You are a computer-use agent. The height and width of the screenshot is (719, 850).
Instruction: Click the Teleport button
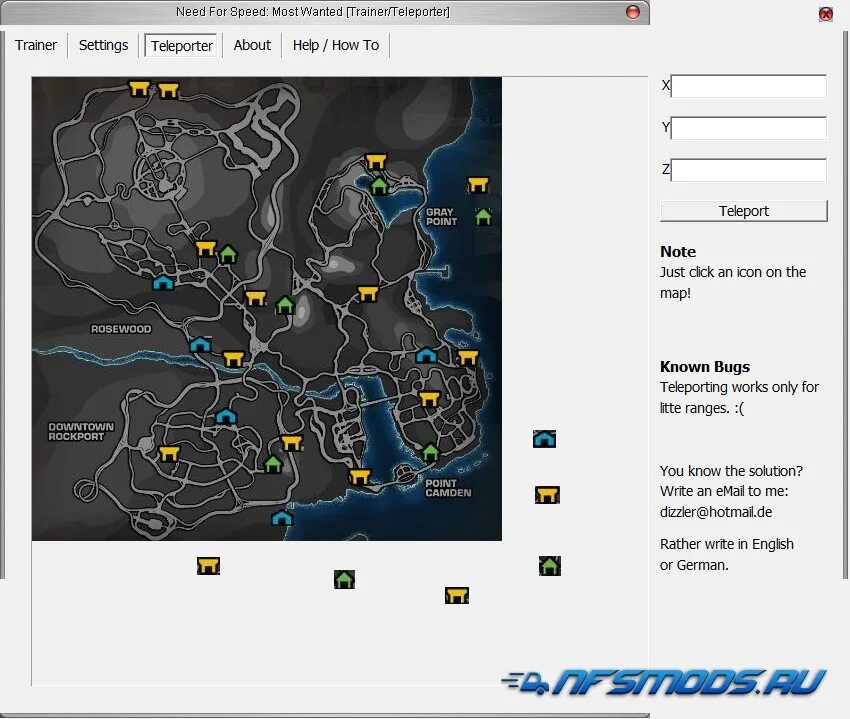(744, 211)
